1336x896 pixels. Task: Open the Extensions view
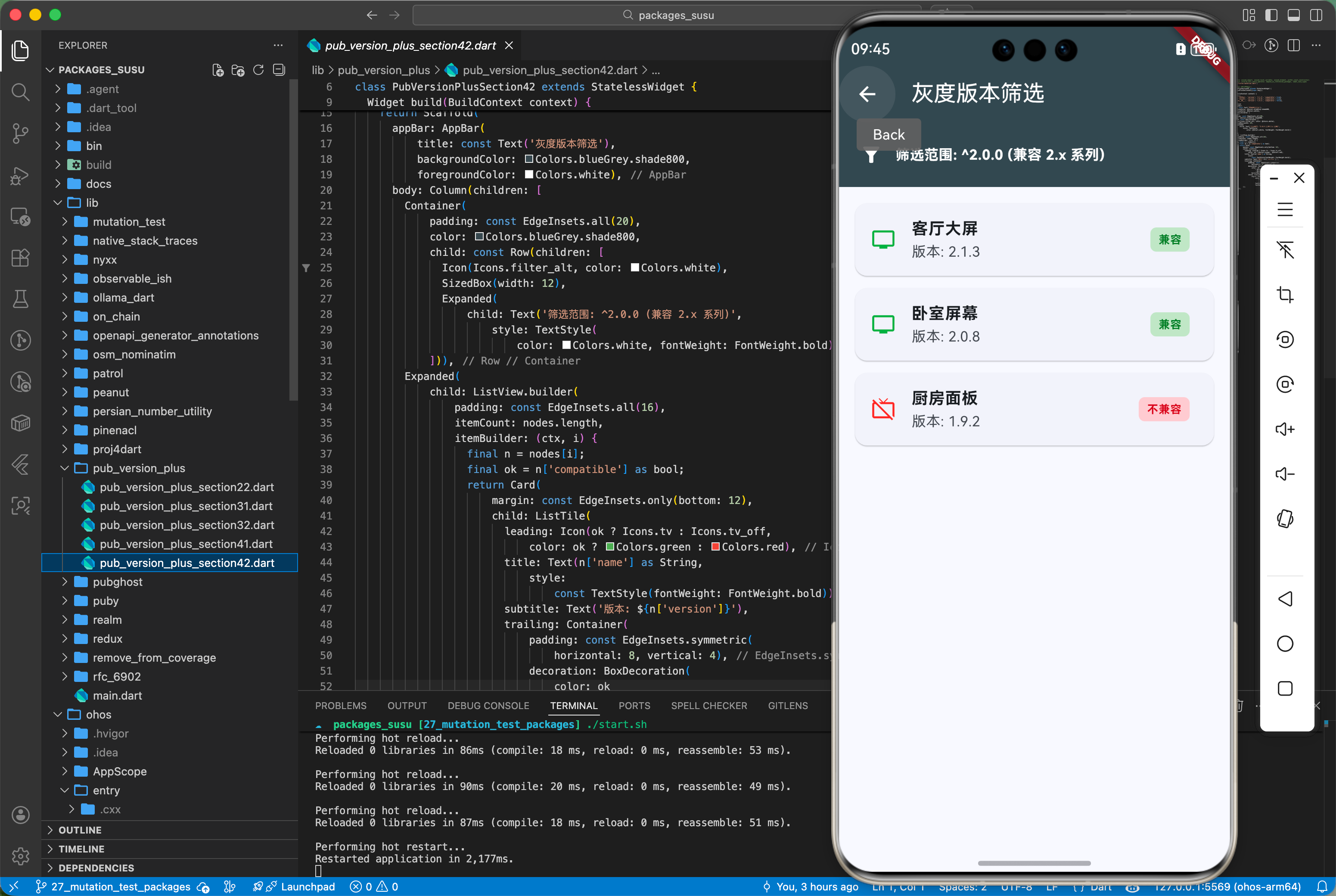(x=21, y=258)
